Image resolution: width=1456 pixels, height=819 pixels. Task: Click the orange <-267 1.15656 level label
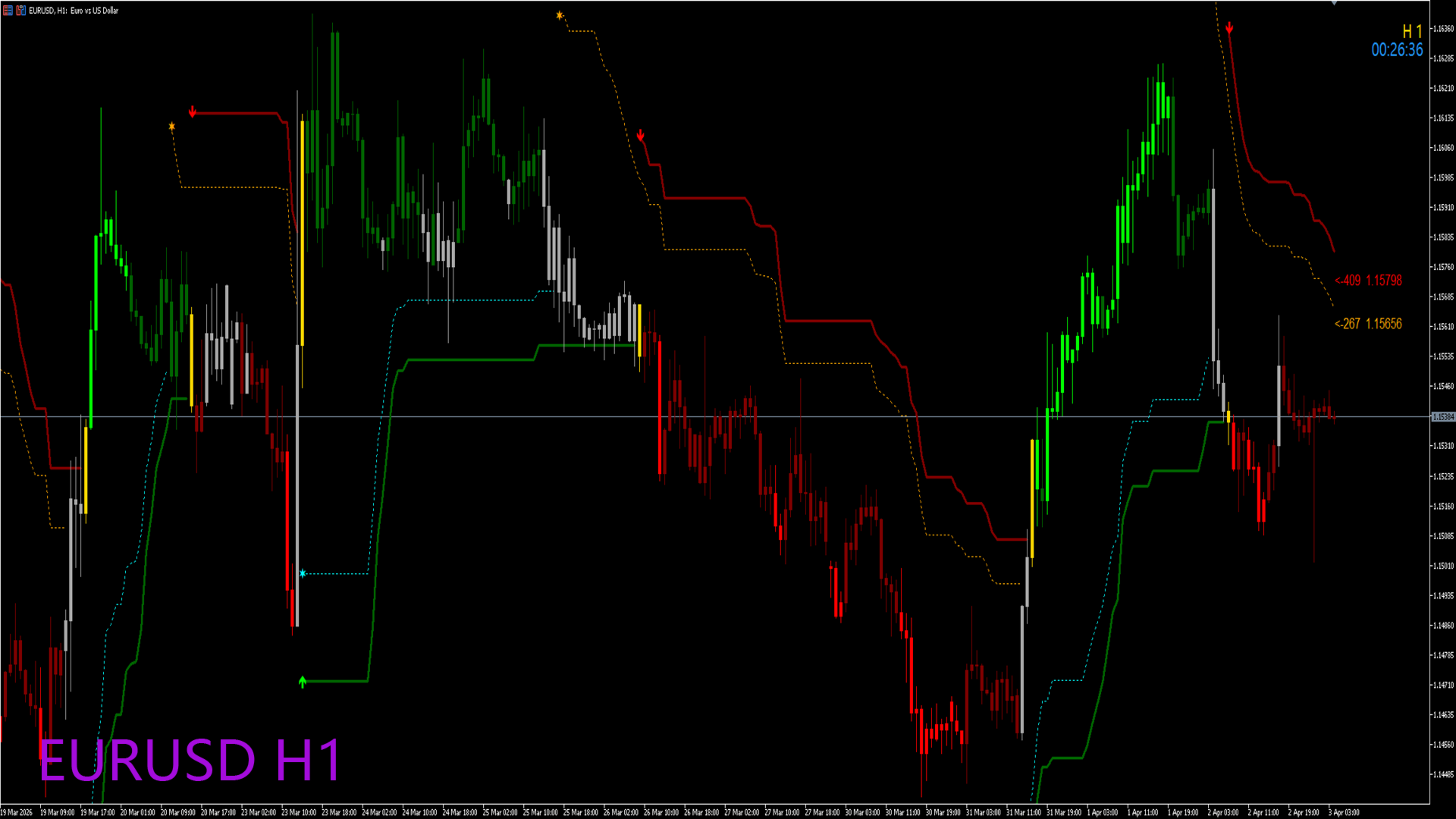pyautogui.click(x=1367, y=324)
